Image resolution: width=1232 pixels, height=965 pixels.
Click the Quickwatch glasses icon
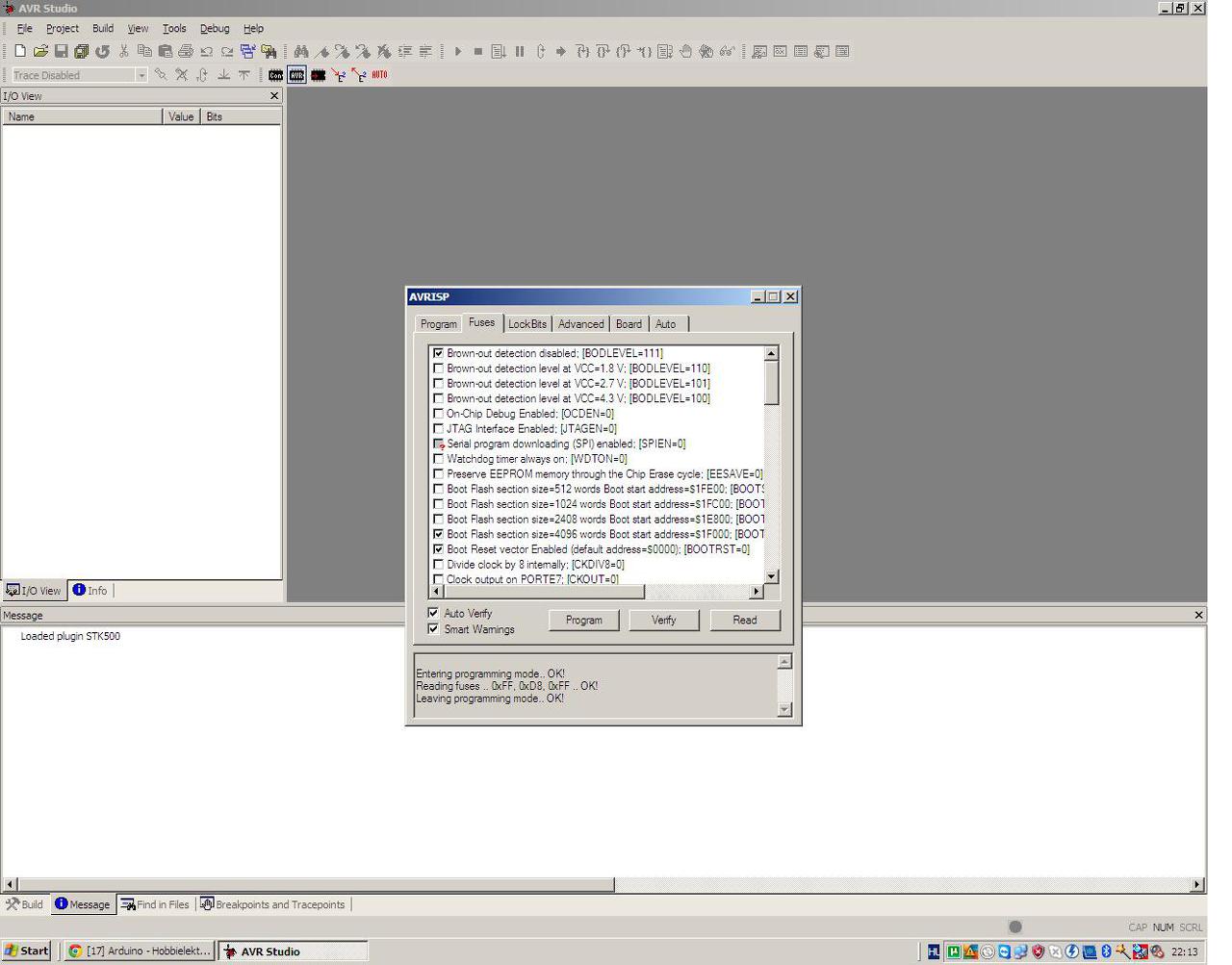(728, 52)
